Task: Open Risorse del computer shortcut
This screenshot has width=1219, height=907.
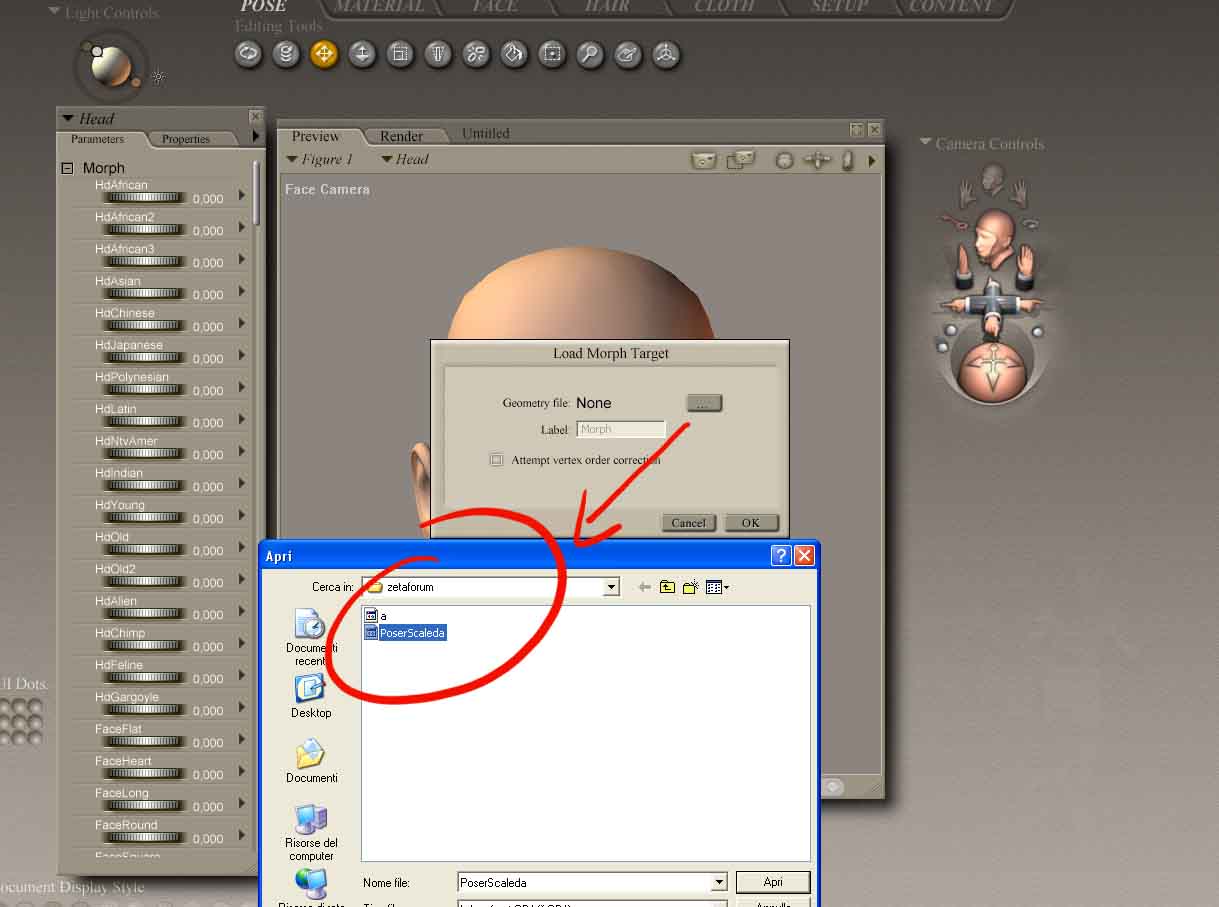Action: (x=311, y=833)
